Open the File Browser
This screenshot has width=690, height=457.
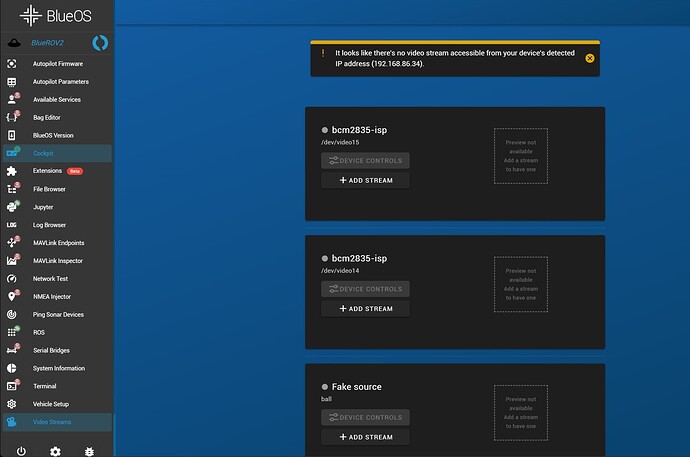[51, 189]
